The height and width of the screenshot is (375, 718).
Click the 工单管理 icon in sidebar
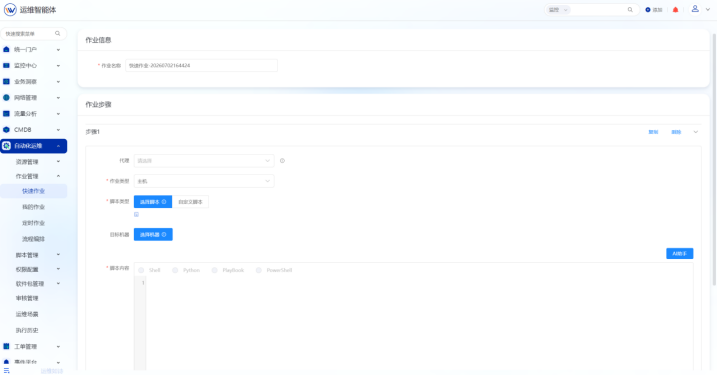point(6,346)
